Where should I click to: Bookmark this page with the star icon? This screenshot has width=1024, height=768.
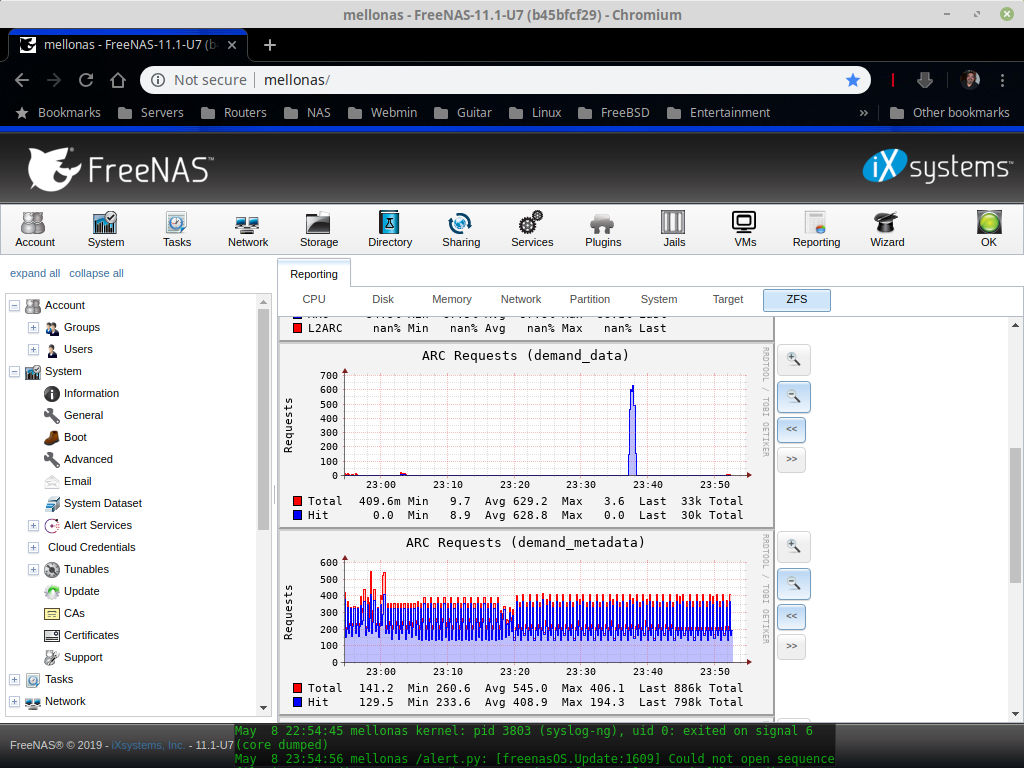[852, 80]
